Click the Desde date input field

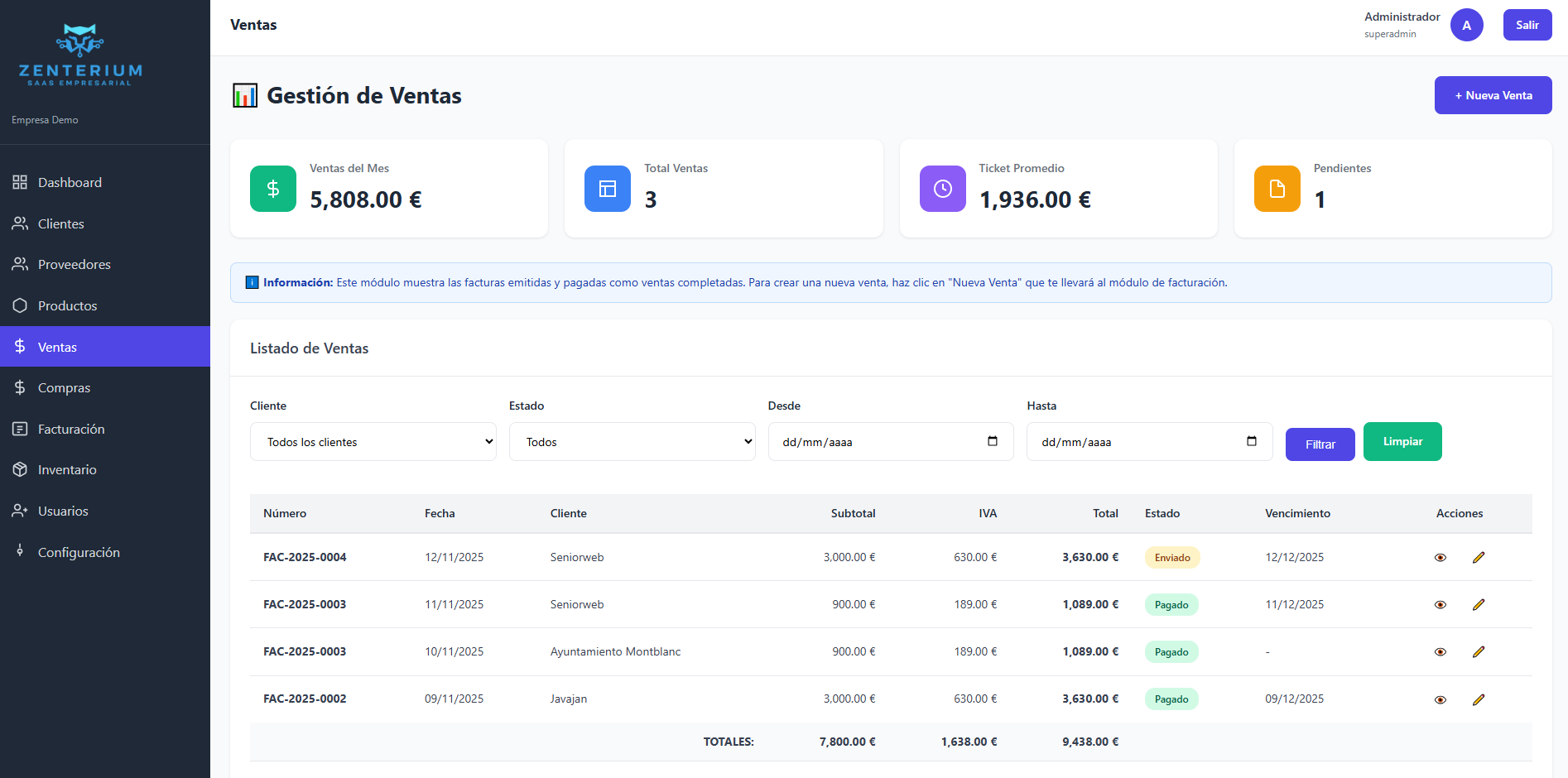coord(869,442)
